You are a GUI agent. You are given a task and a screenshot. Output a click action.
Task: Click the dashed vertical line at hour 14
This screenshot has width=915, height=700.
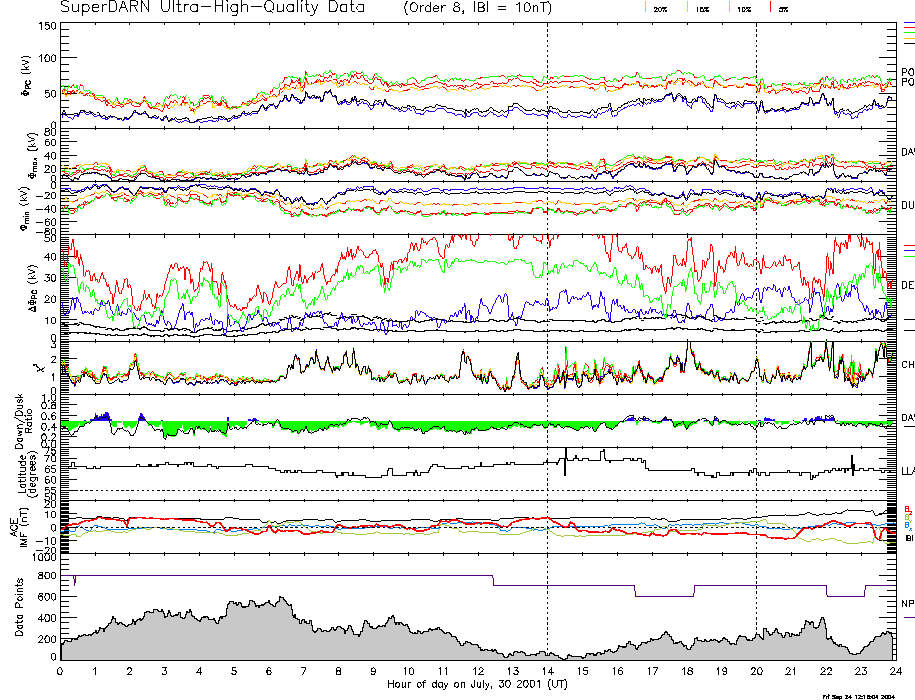[x=548, y=300]
